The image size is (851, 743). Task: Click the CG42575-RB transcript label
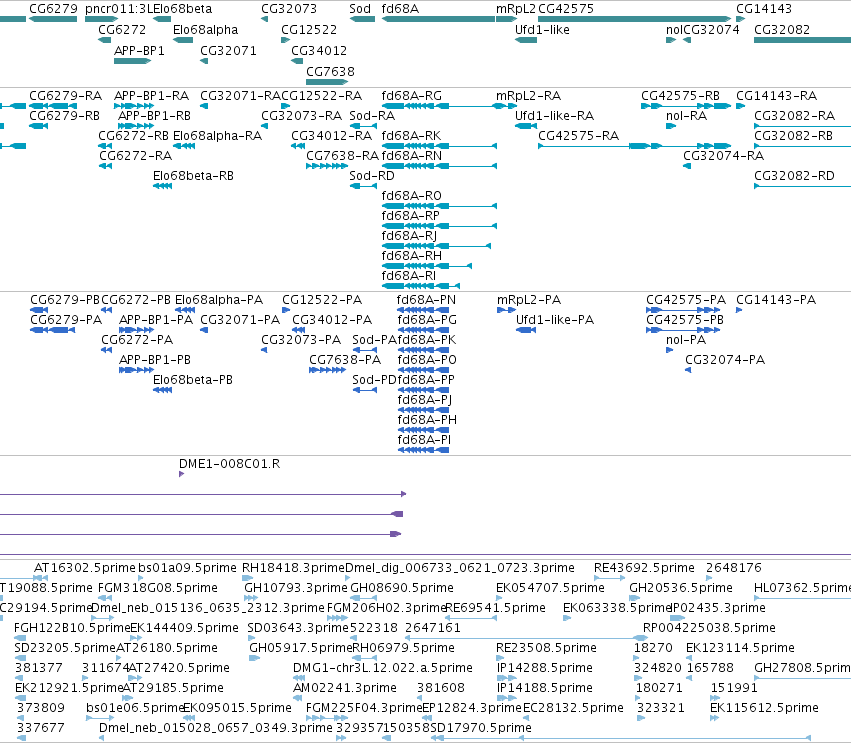click(x=680, y=96)
